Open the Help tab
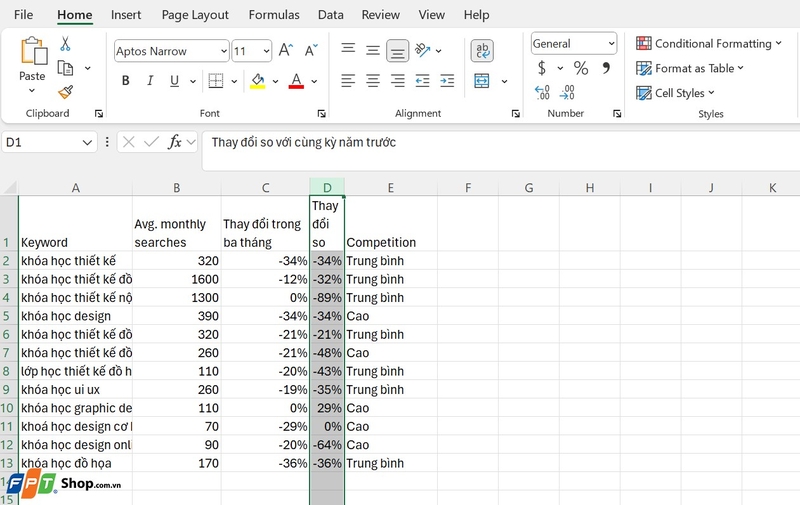 coord(477,15)
